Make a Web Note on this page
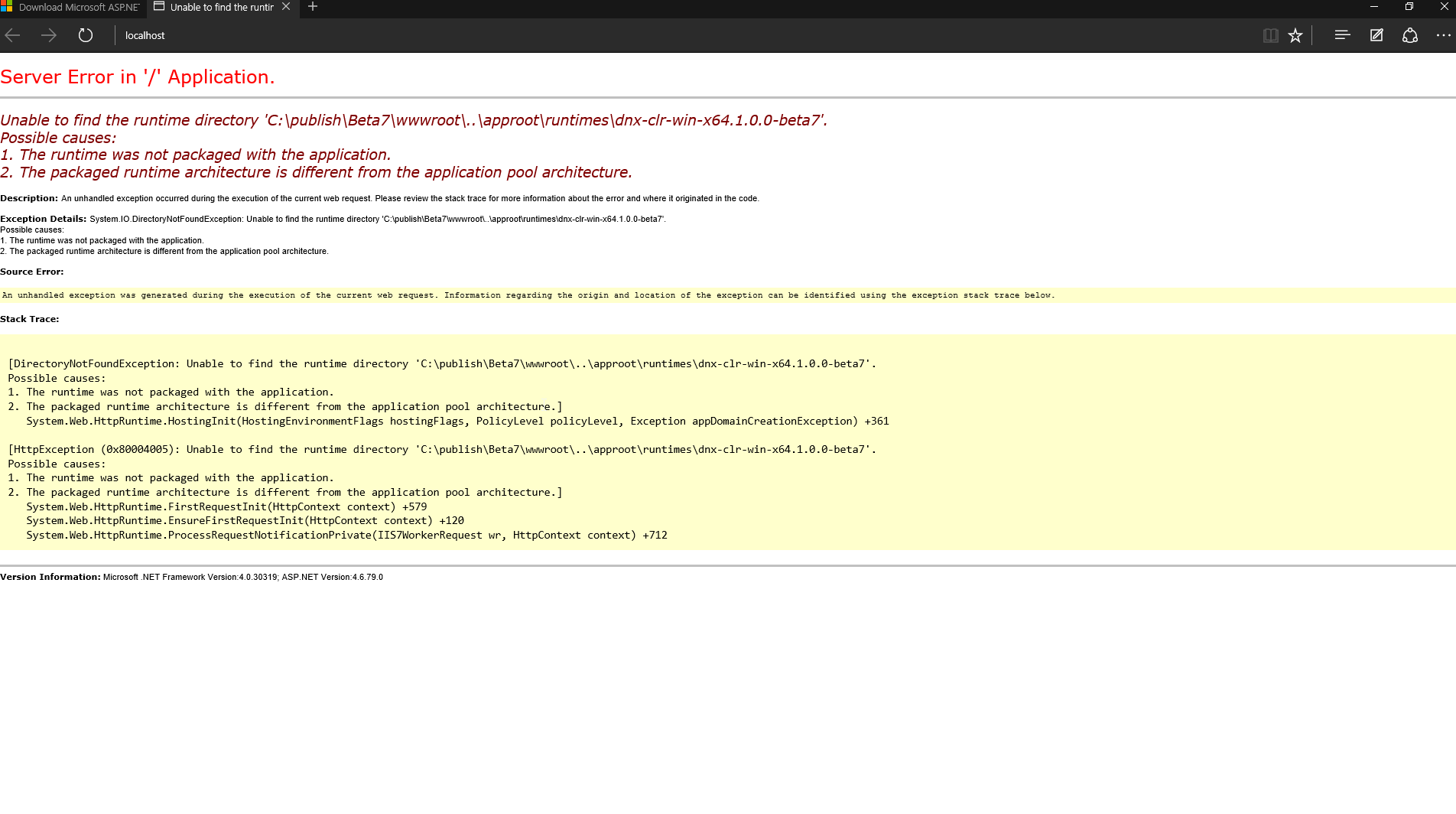 (x=1376, y=34)
